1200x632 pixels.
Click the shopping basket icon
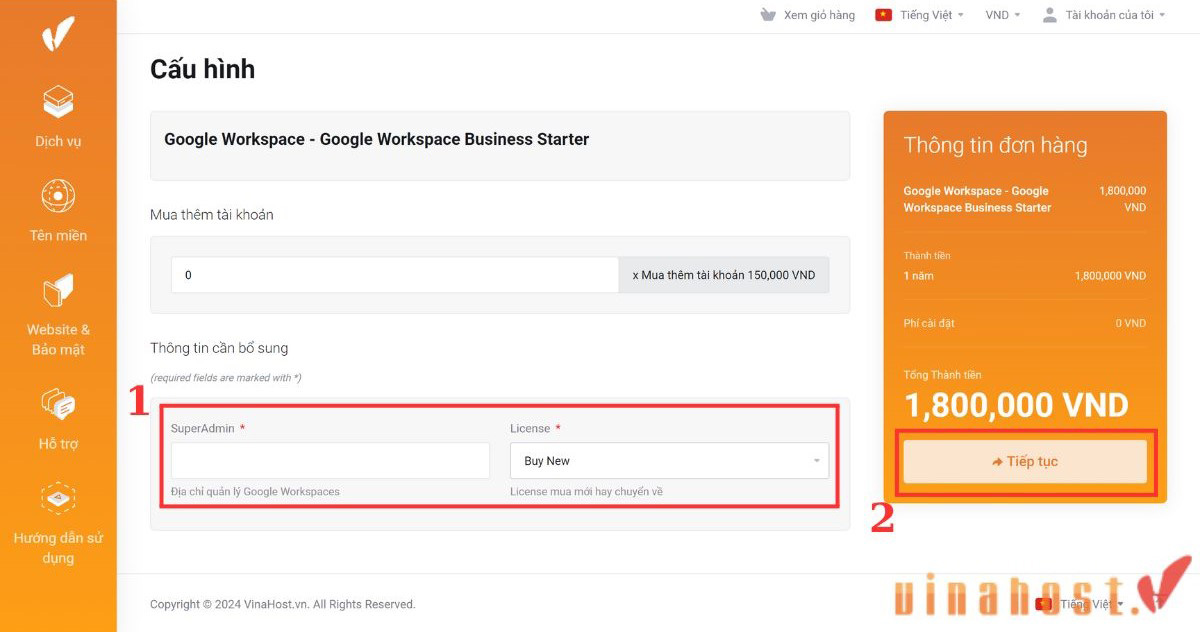[x=768, y=15]
